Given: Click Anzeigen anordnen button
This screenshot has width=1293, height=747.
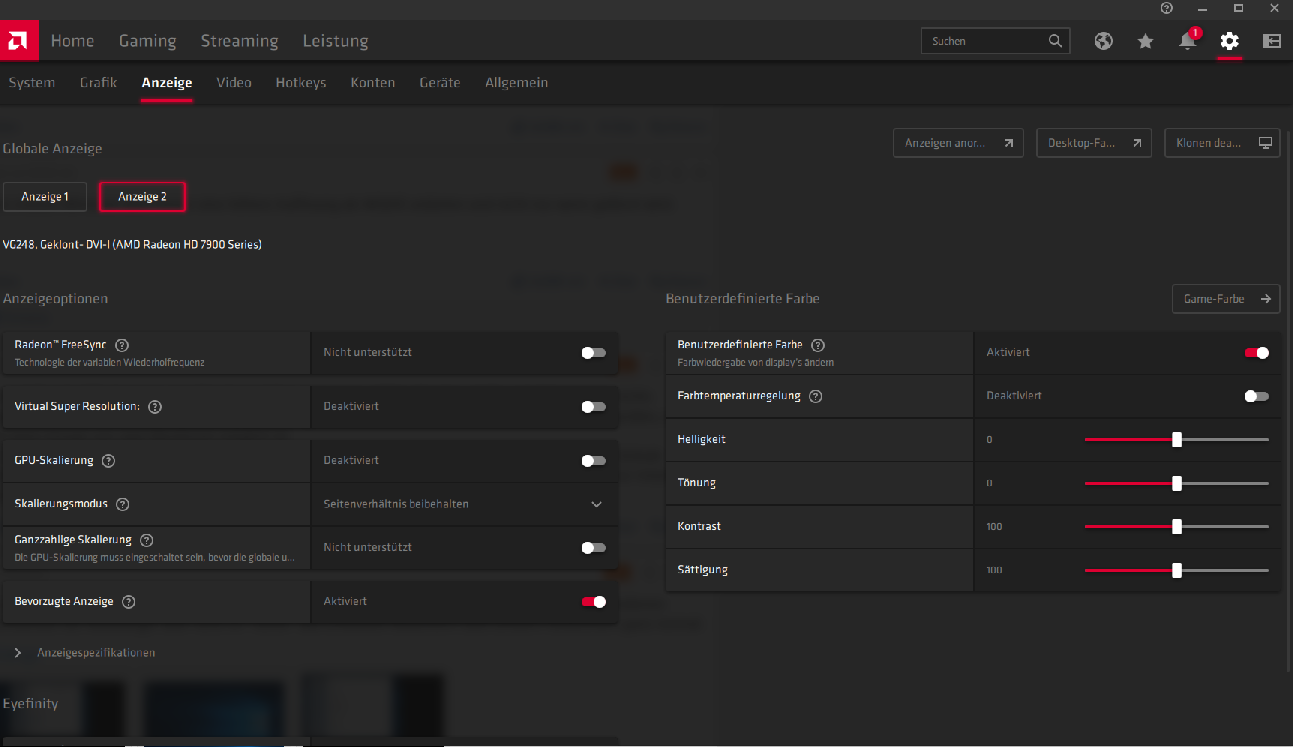Looking at the screenshot, I should tap(958, 143).
